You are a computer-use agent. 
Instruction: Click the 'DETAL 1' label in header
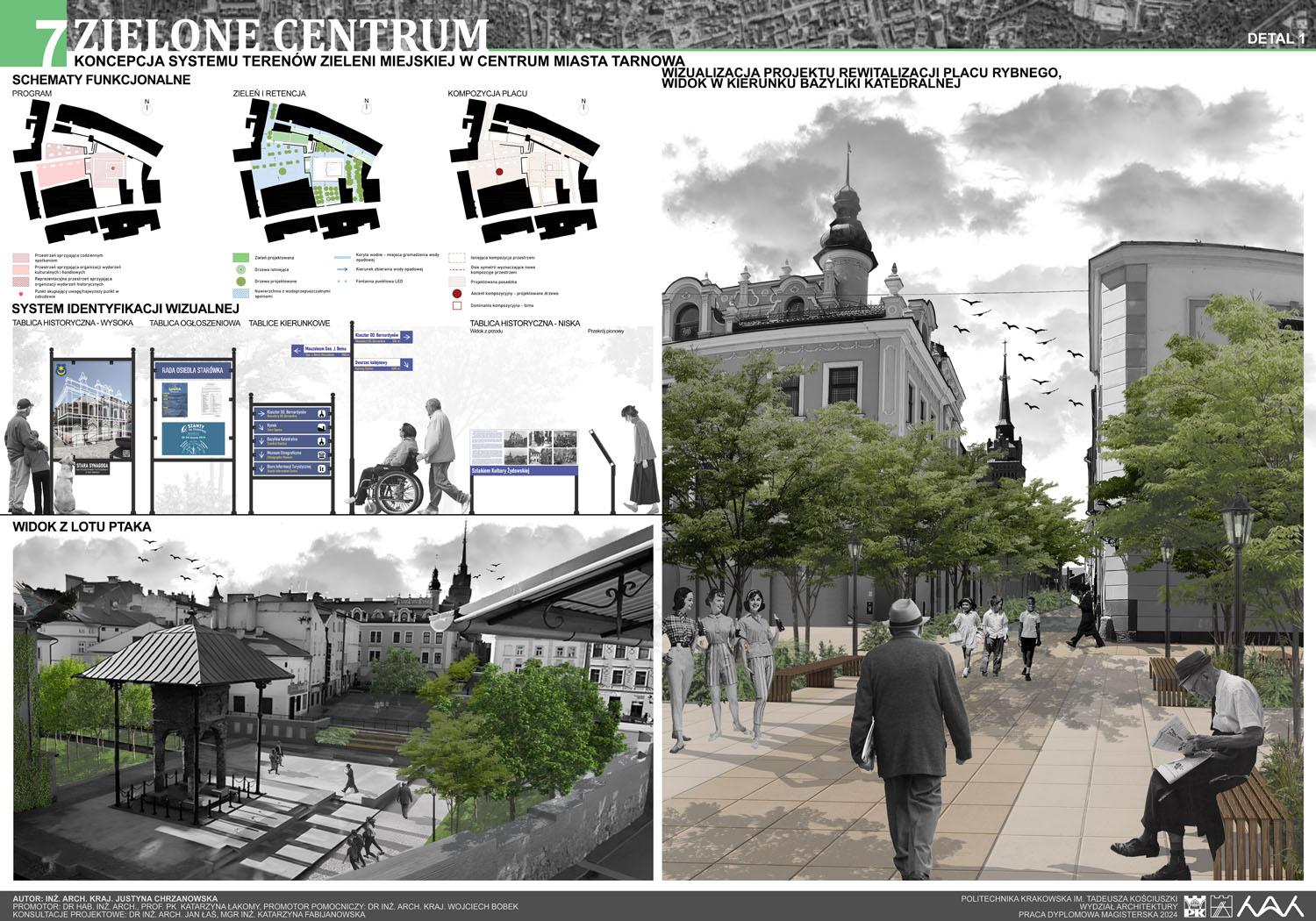1276,39
